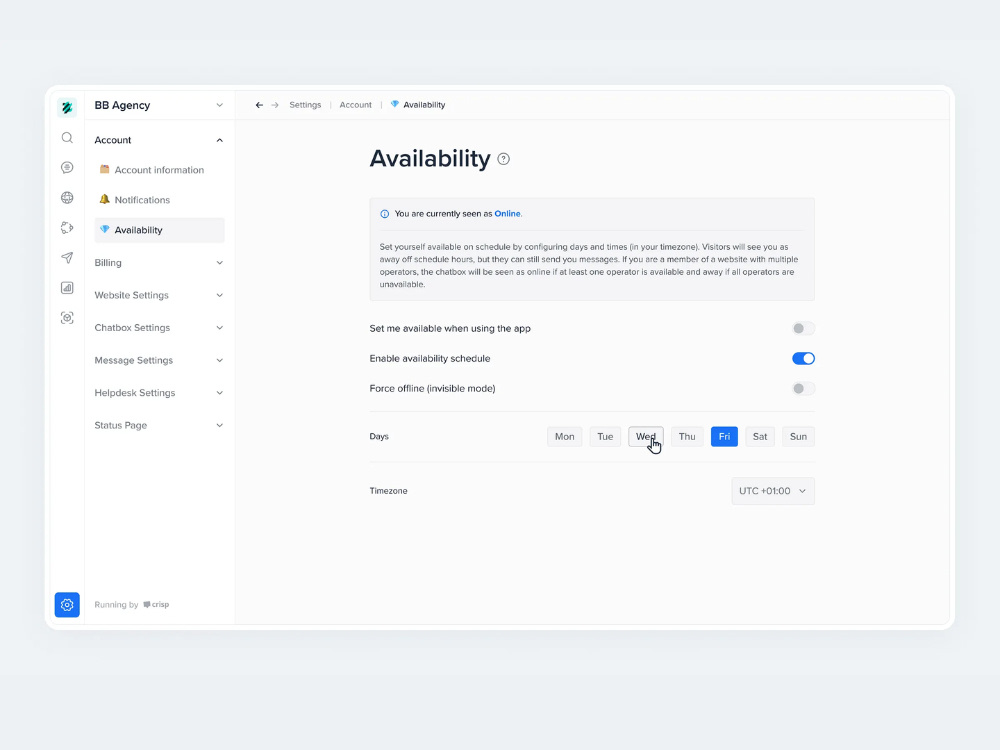Open the globe visitors icon
This screenshot has height=750, width=1000.
click(x=67, y=198)
